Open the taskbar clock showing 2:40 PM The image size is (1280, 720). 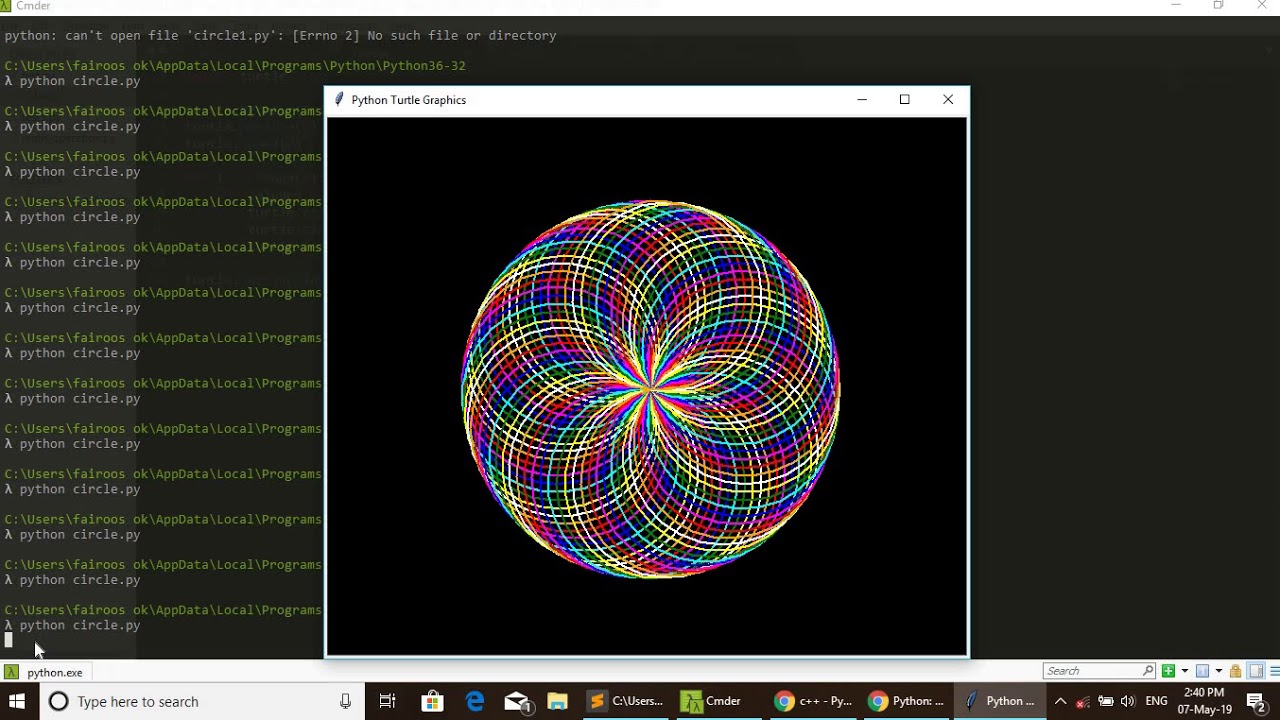pos(1204,701)
